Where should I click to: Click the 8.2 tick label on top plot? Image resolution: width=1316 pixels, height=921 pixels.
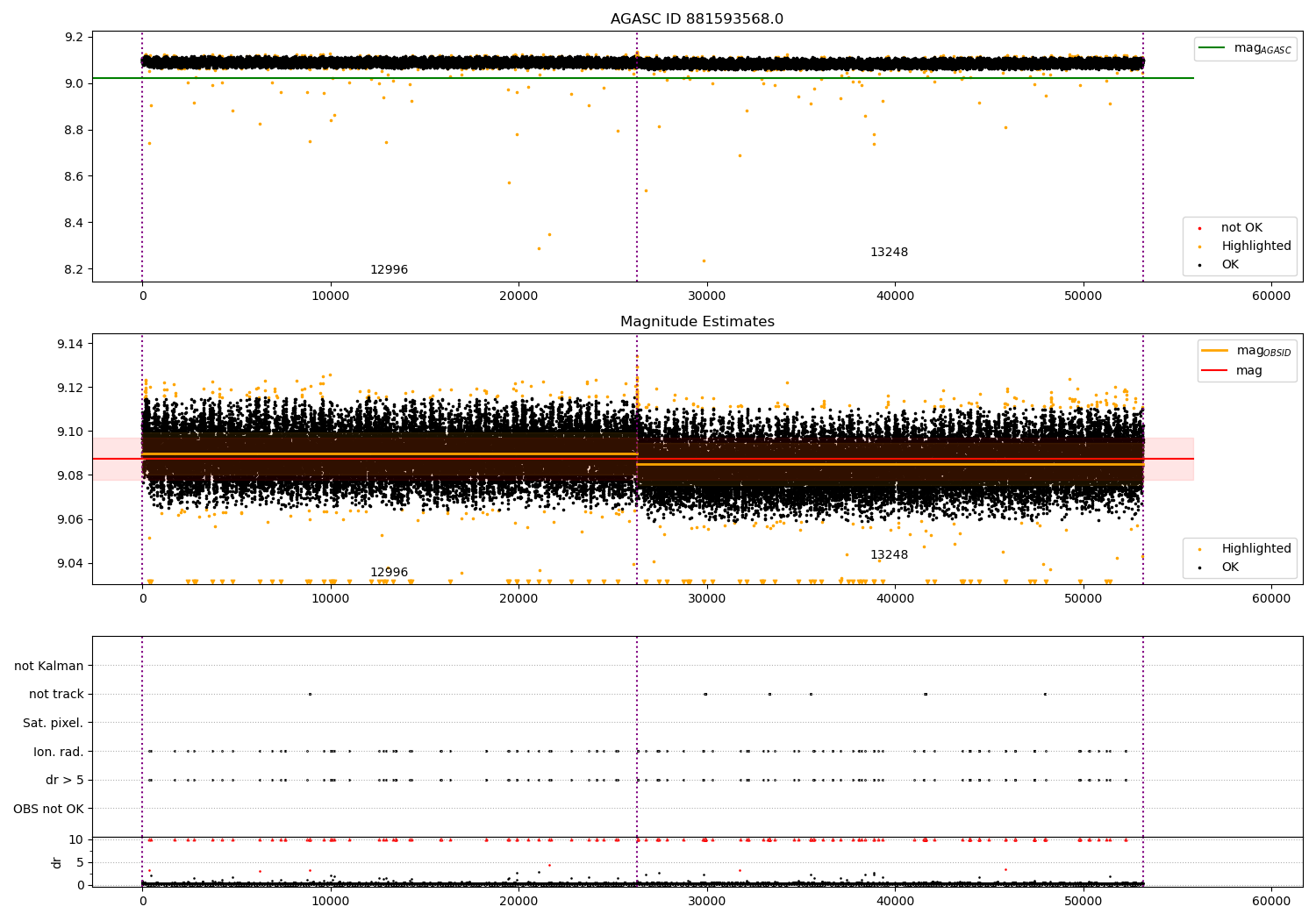point(75,270)
